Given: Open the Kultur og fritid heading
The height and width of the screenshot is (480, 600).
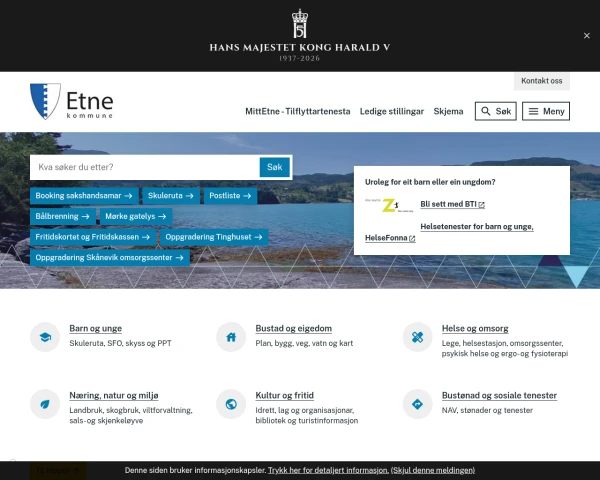Looking at the screenshot, I should pyautogui.click(x=284, y=395).
